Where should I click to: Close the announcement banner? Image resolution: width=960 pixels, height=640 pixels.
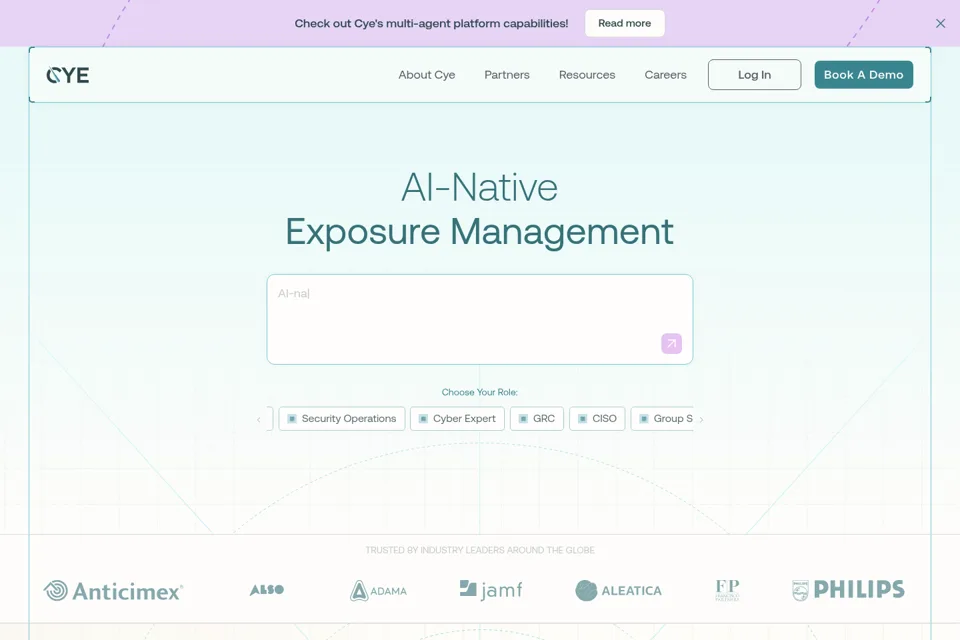[940, 23]
